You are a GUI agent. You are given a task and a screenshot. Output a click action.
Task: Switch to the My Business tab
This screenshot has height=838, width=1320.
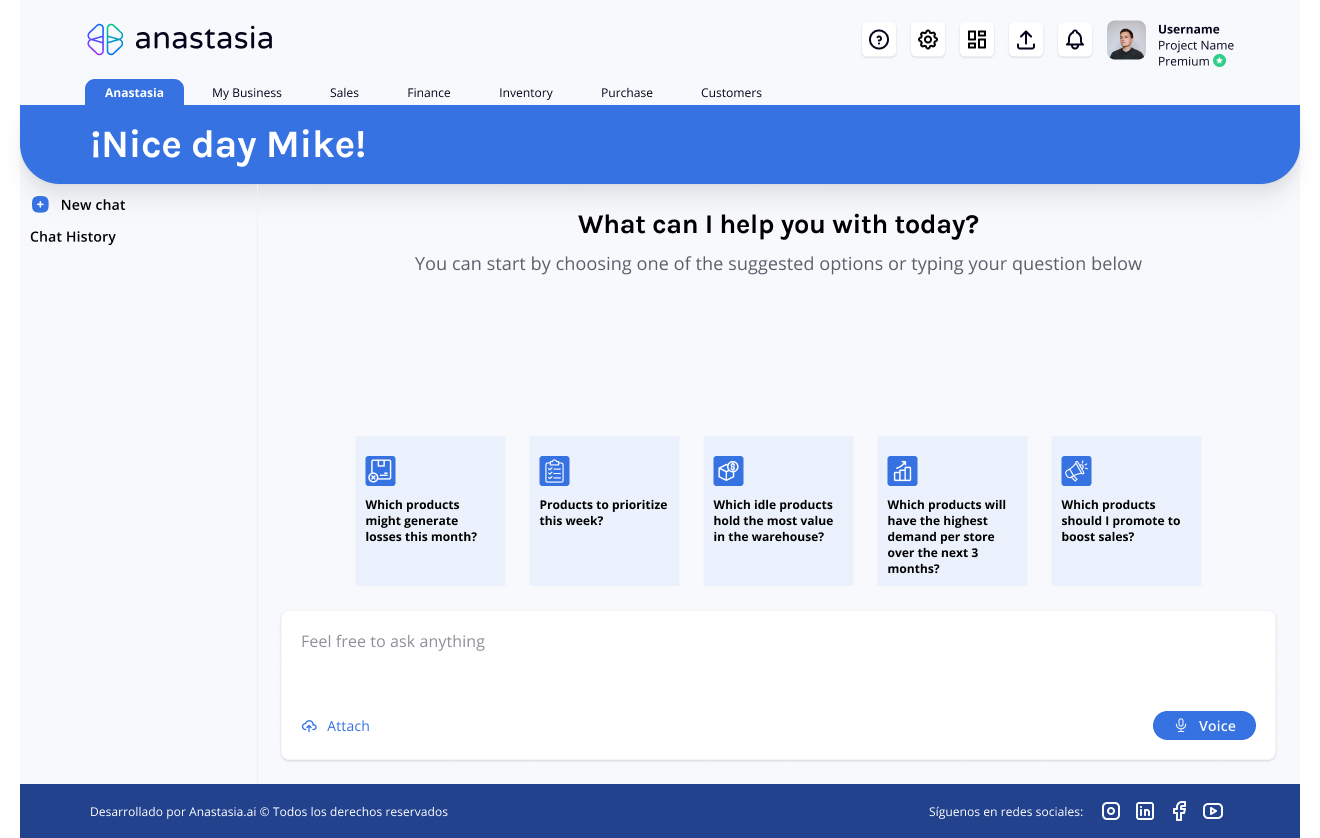tap(247, 93)
